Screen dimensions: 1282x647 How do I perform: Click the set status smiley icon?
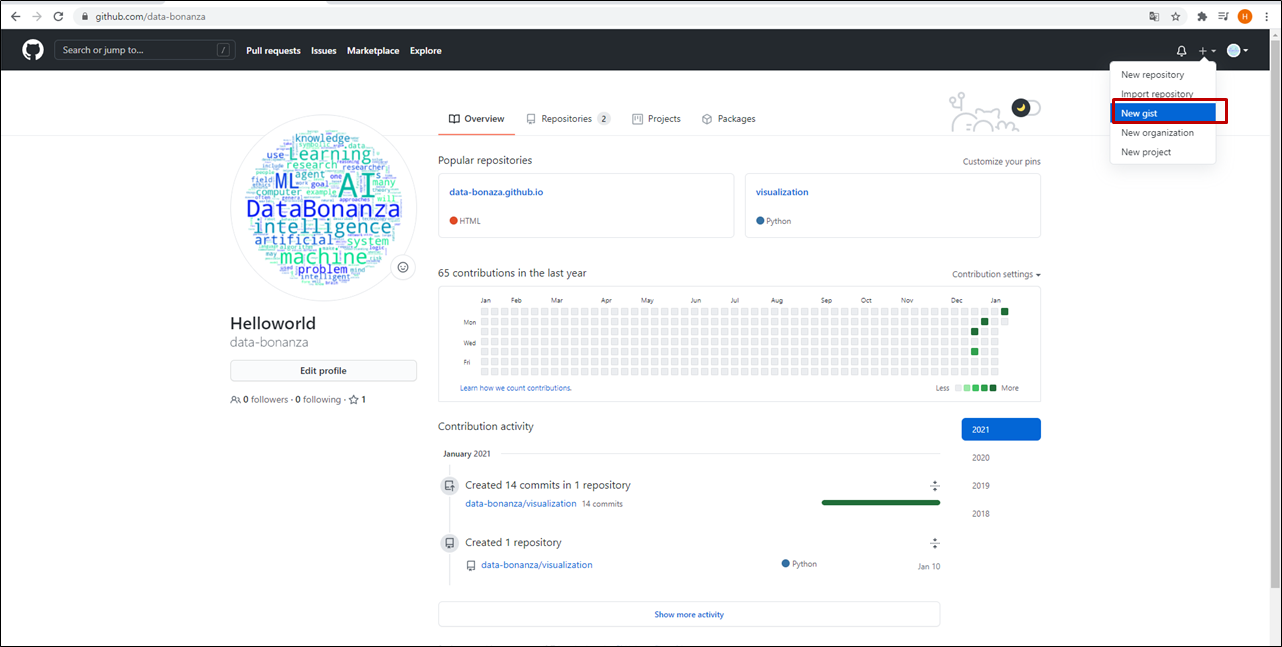pyautogui.click(x=403, y=267)
